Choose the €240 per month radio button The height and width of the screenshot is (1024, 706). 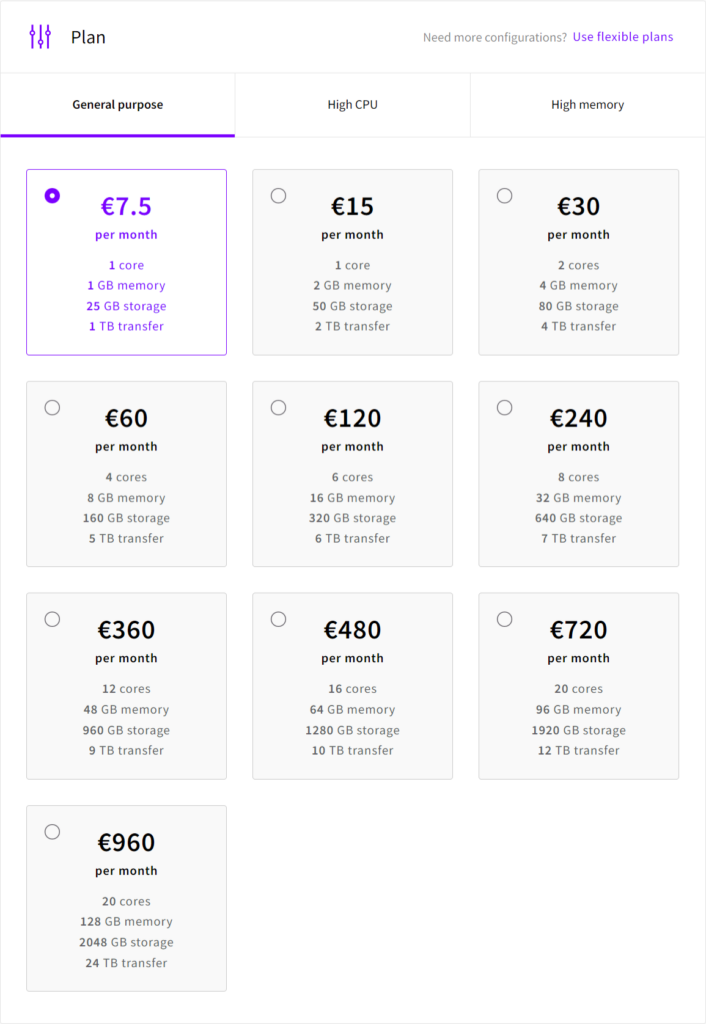504,408
